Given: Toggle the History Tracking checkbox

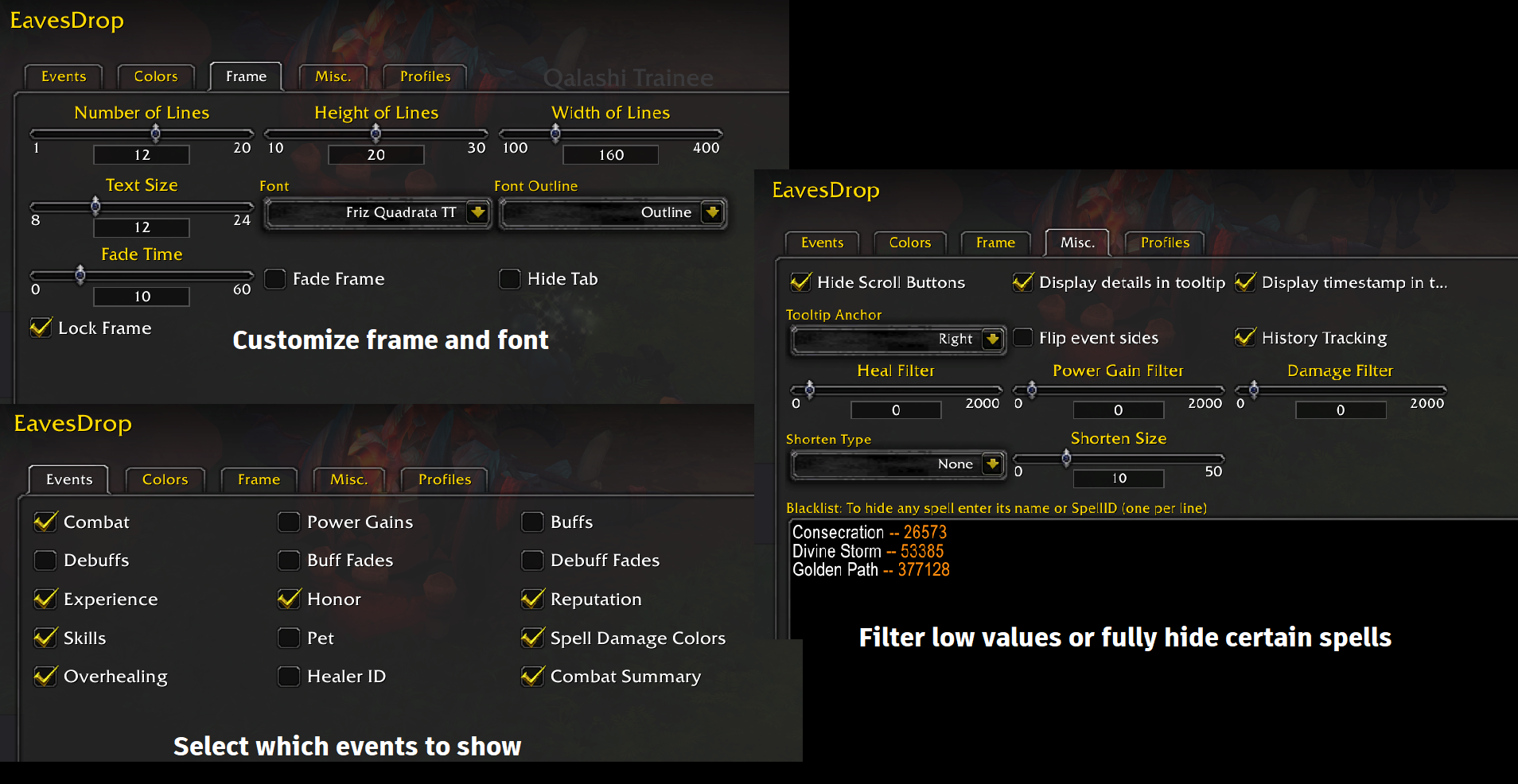Looking at the screenshot, I should (x=1245, y=338).
